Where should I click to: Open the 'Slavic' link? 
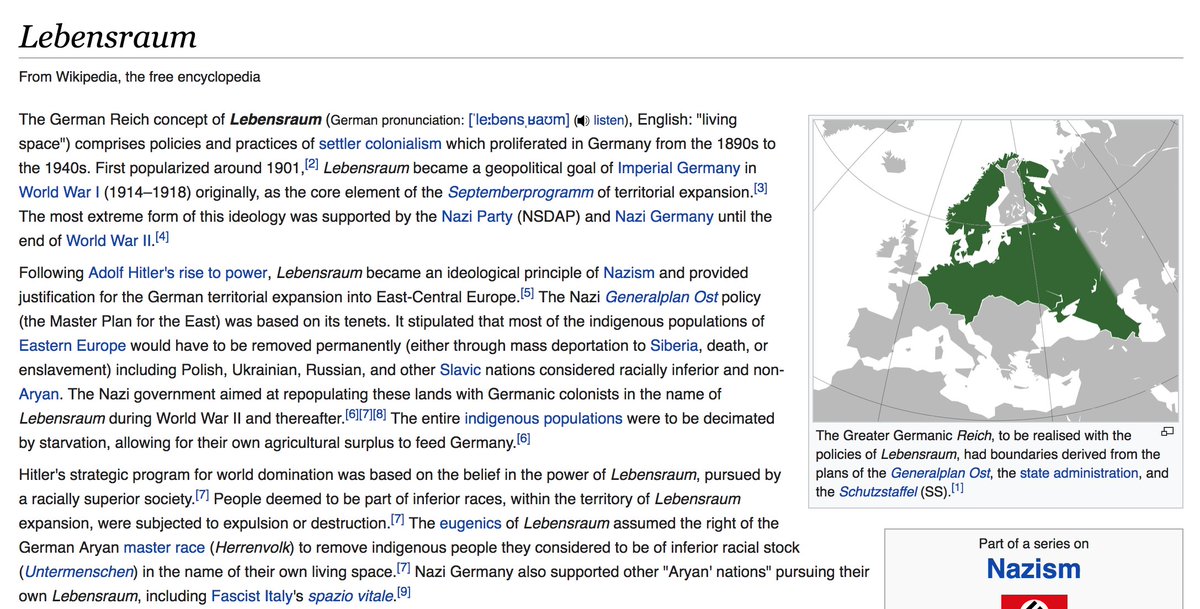[460, 369]
